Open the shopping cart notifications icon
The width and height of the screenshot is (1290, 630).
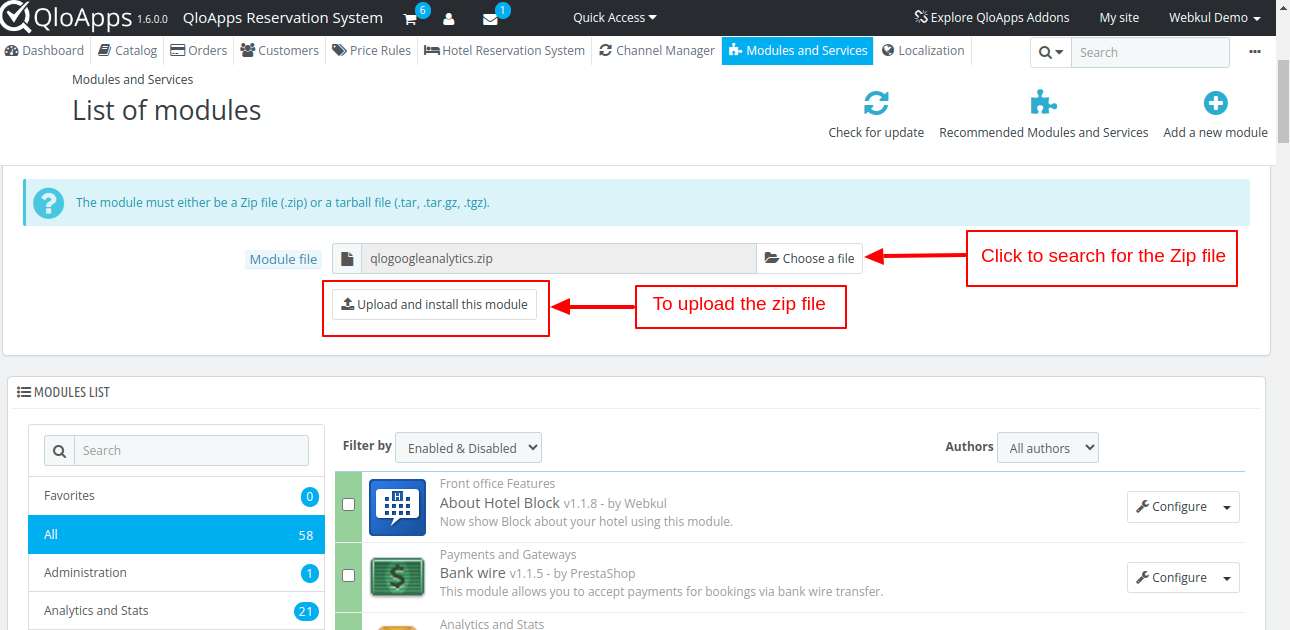[410, 19]
